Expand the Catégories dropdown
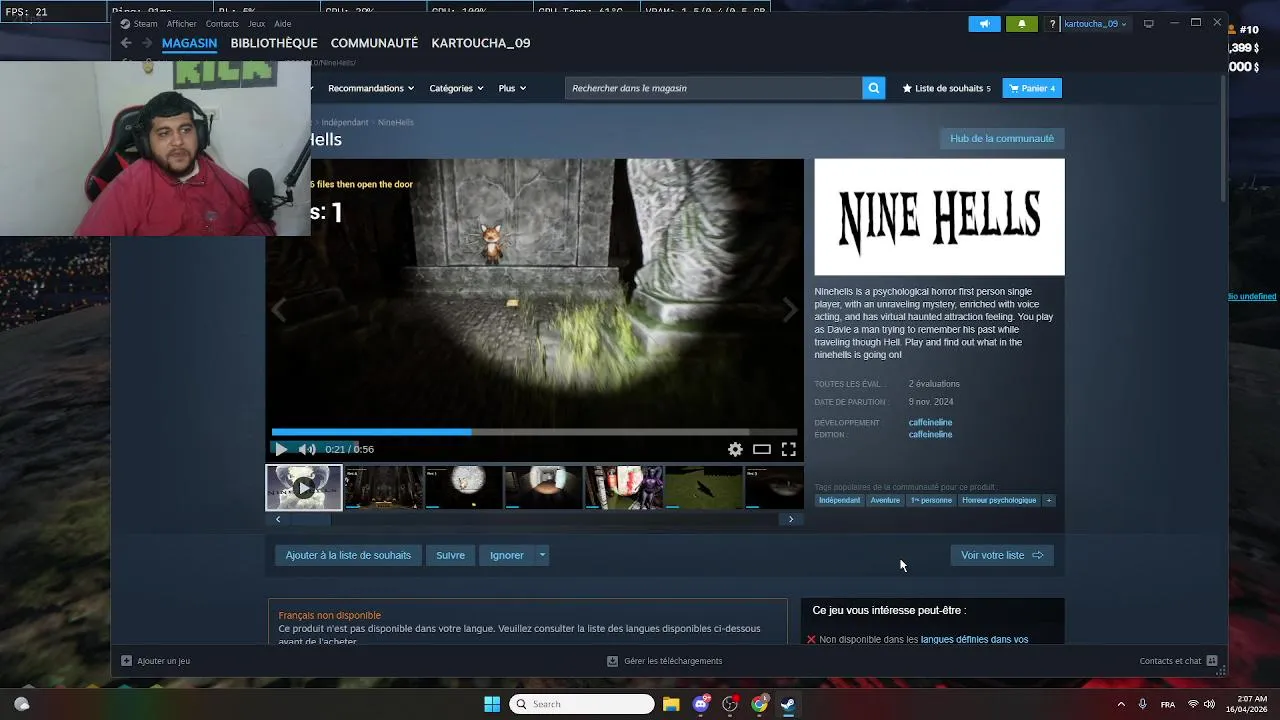 coord(456,88)
